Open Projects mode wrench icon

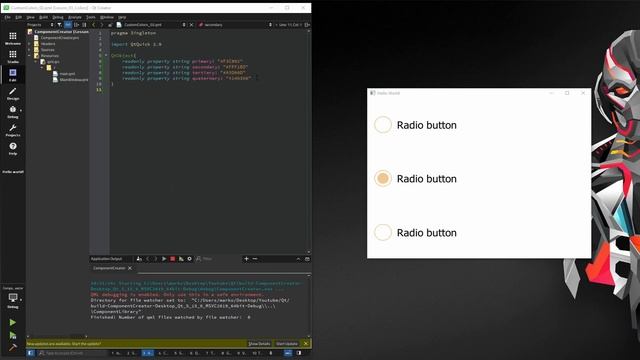pos(13,130)
